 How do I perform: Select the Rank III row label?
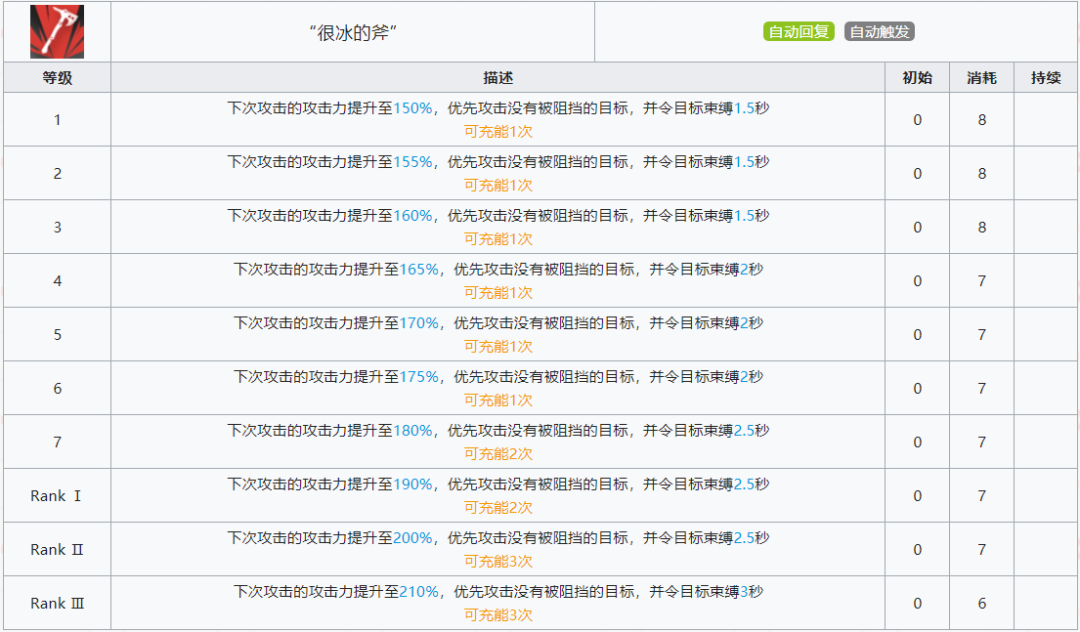pos(57,603)
